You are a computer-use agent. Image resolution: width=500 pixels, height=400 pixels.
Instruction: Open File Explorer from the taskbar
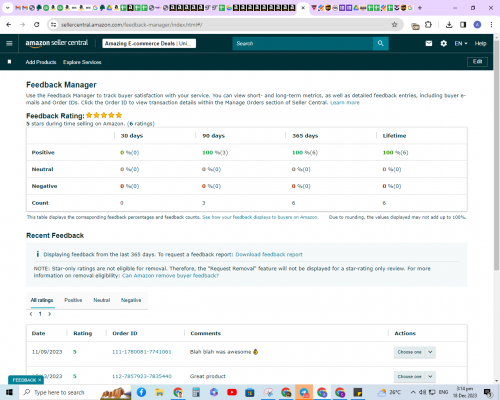pos(159,392)
